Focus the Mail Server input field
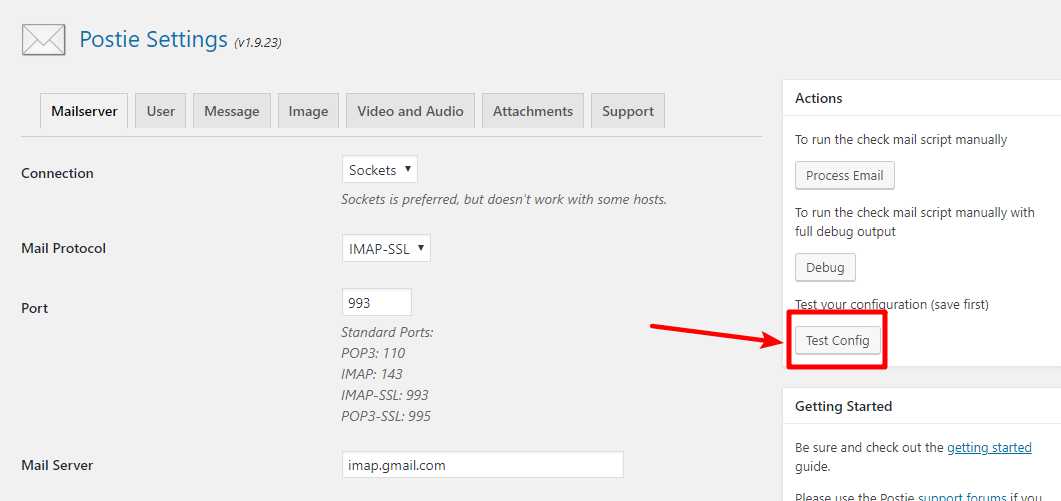The width and height of the screenshot is (1061, 501). pos(482,465)
